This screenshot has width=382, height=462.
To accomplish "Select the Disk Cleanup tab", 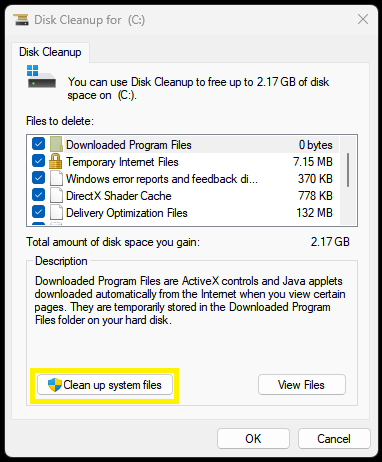I will pyautogui.click(x=50, y=52).
